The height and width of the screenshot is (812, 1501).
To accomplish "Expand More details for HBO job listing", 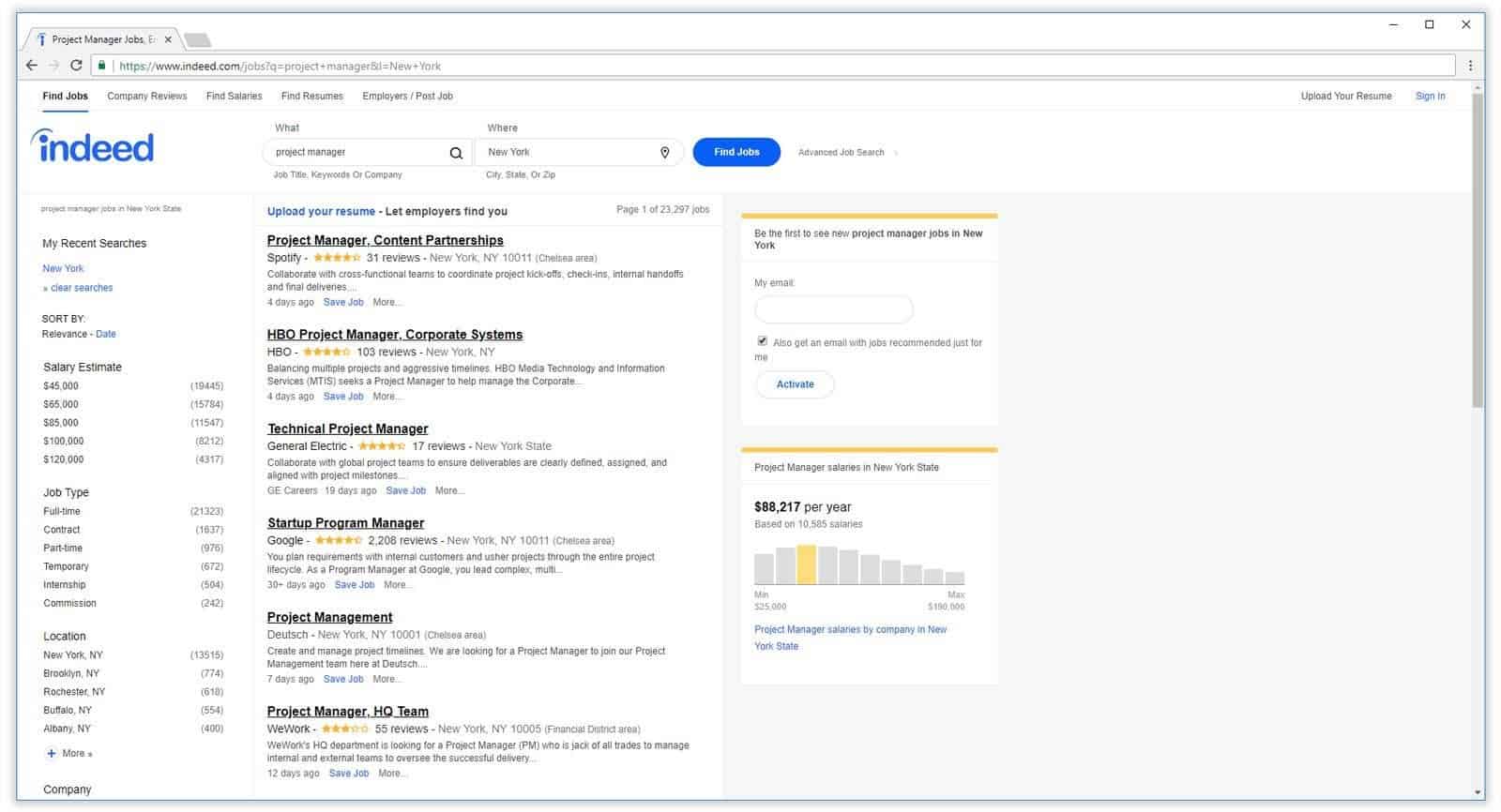I will (x=387, y=397).
